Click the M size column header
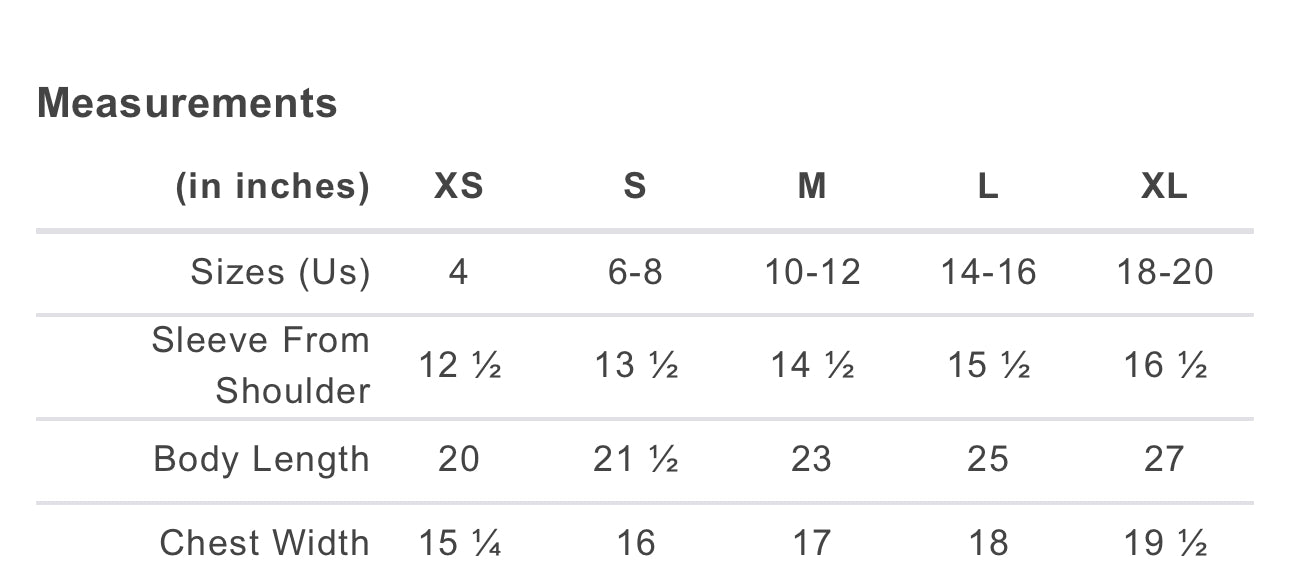 click(x=812, y=187)
